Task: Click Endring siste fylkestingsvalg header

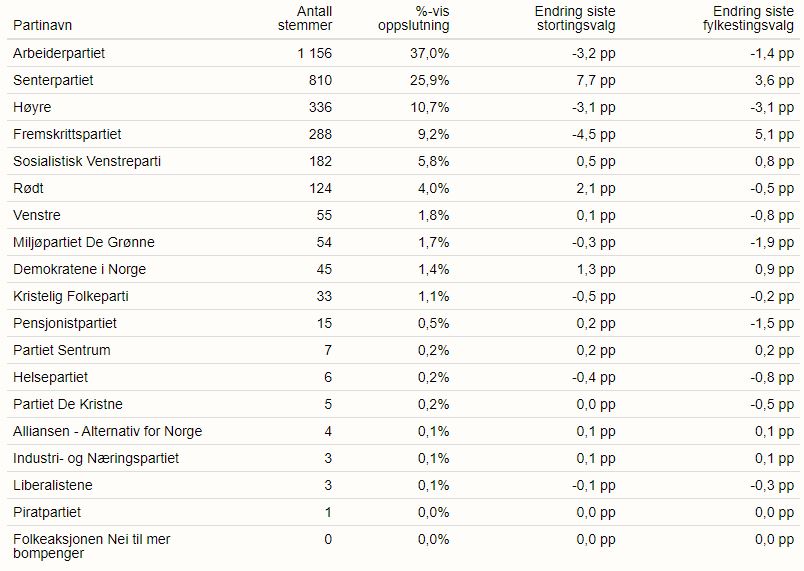Action: (748, 18)
